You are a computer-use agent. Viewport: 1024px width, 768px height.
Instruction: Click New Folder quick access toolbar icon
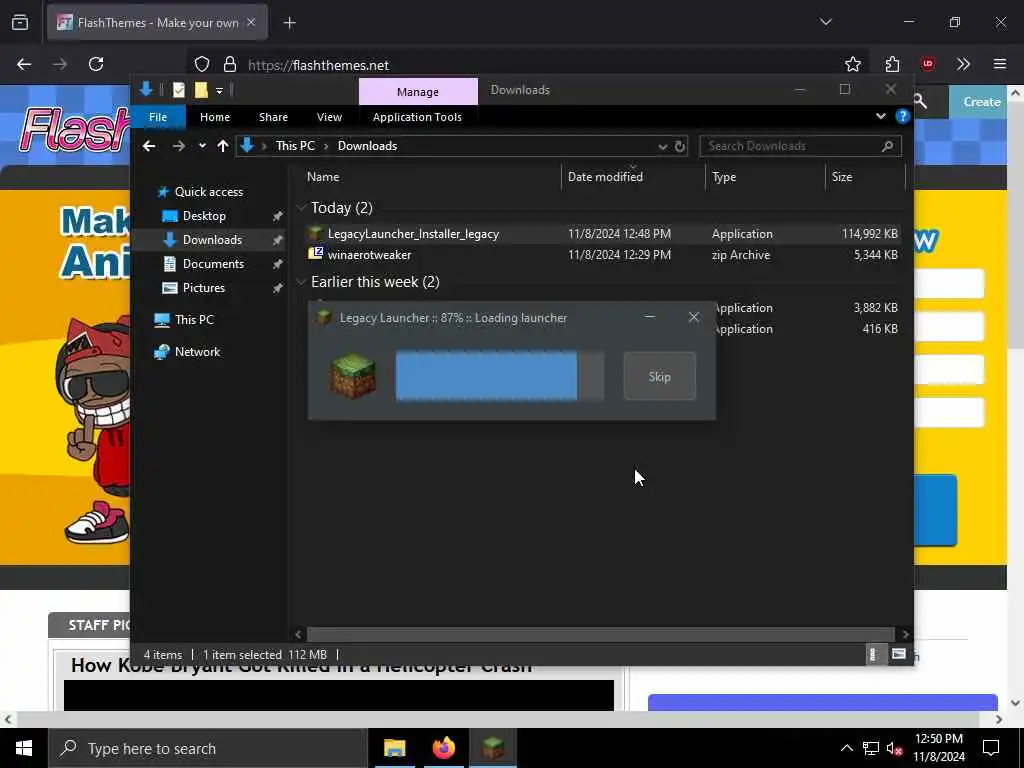201,90
